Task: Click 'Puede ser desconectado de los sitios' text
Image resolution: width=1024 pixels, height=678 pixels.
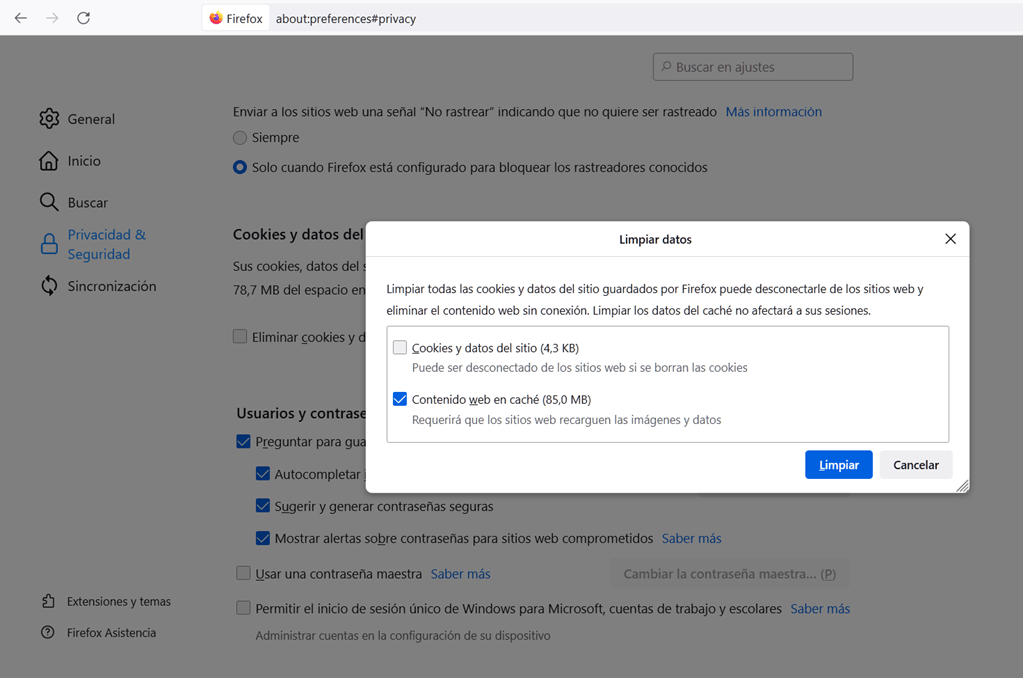Action: pyautogui.click(x=579, y=368)
